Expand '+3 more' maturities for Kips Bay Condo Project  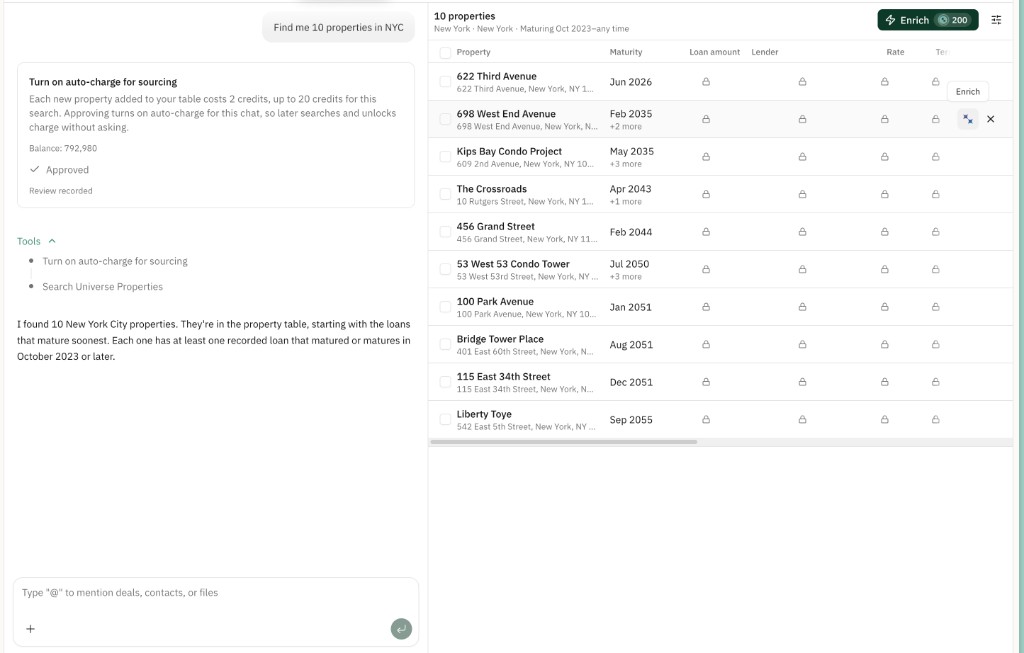pos(626,164)
